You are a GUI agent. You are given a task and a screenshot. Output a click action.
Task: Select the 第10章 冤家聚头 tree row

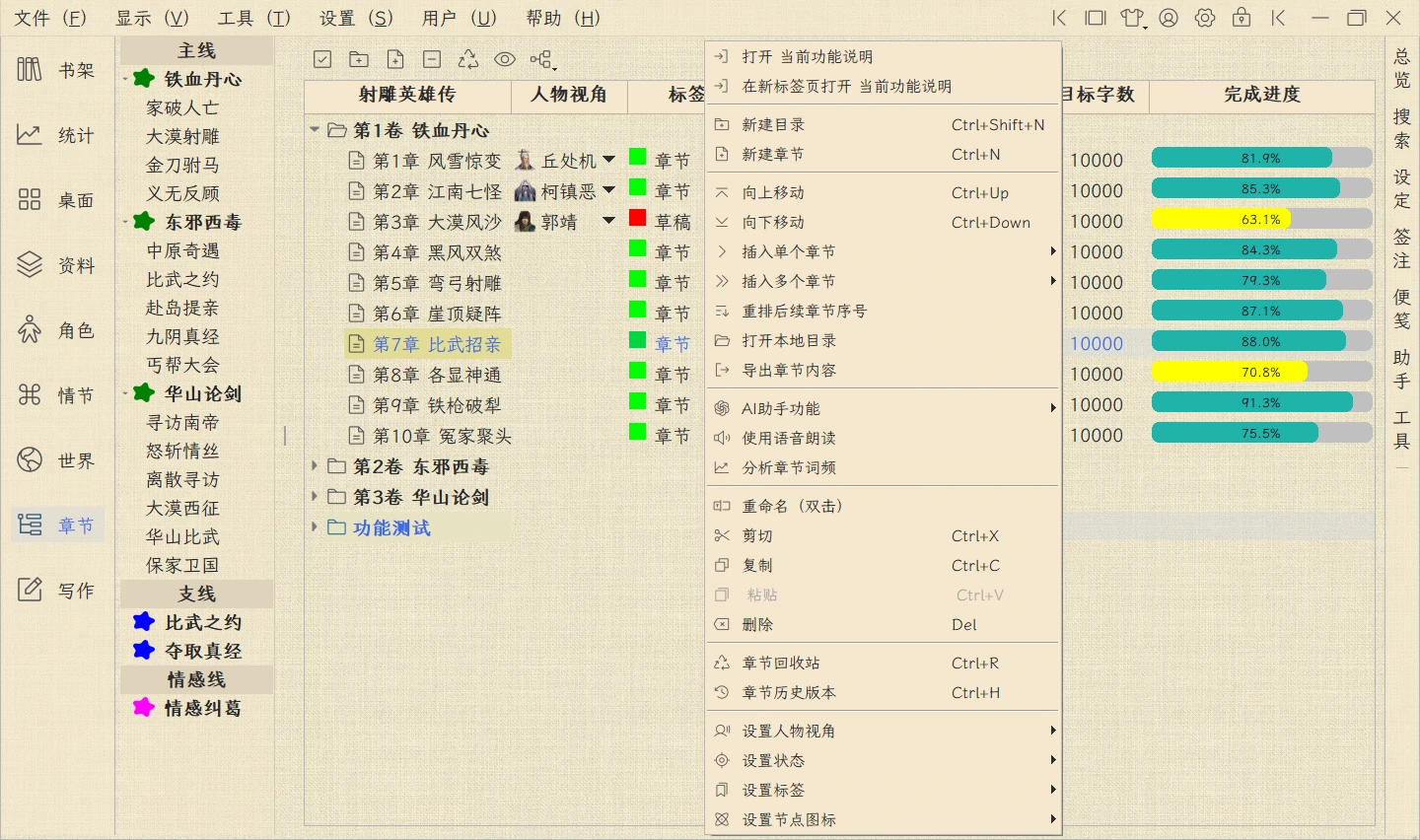pyautogui.click(x=431, y=436)
